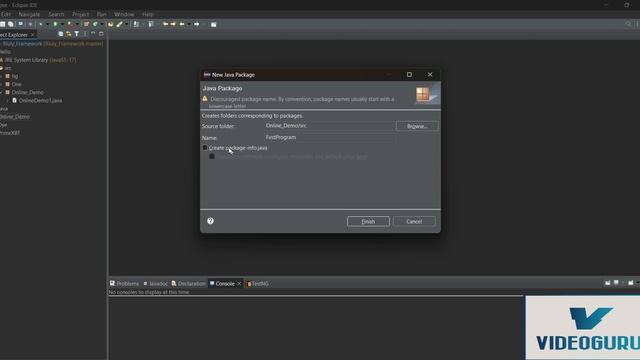Enable the Create package-info.java checkbox
Viewport: 640px width, 360px height.
tap(205, 148)
